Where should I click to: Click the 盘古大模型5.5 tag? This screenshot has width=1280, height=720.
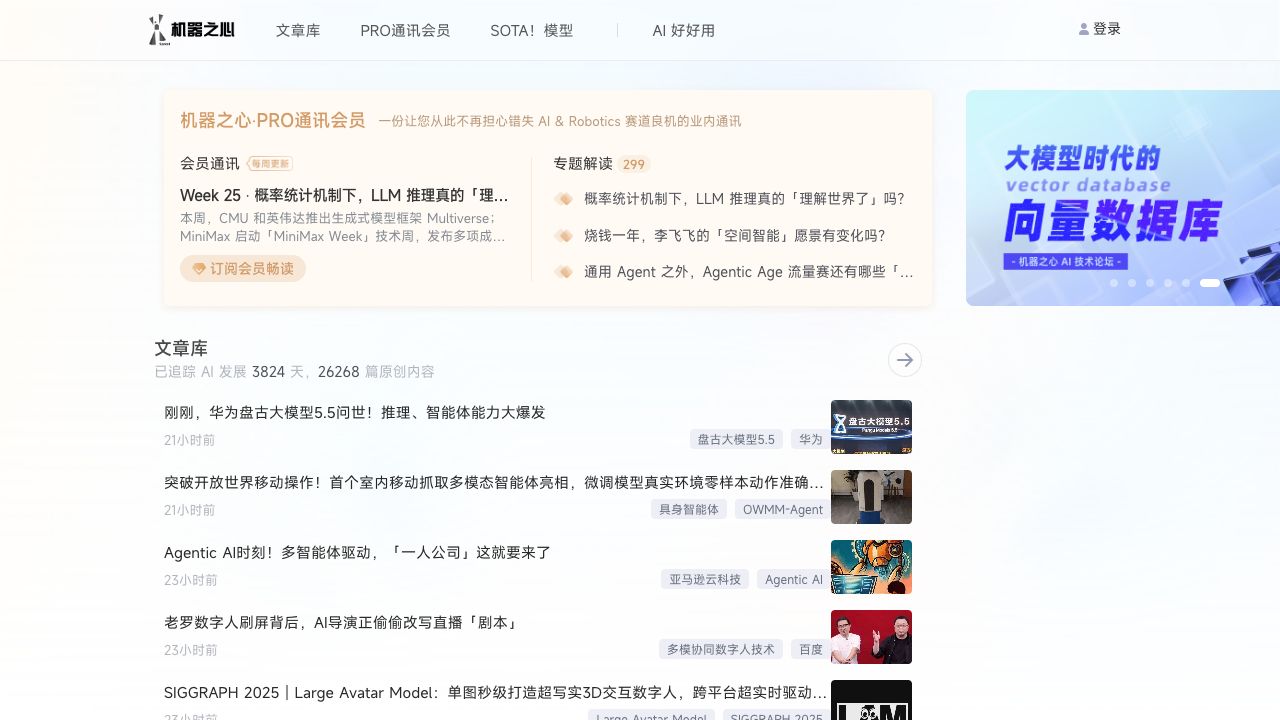coord(736,439)
